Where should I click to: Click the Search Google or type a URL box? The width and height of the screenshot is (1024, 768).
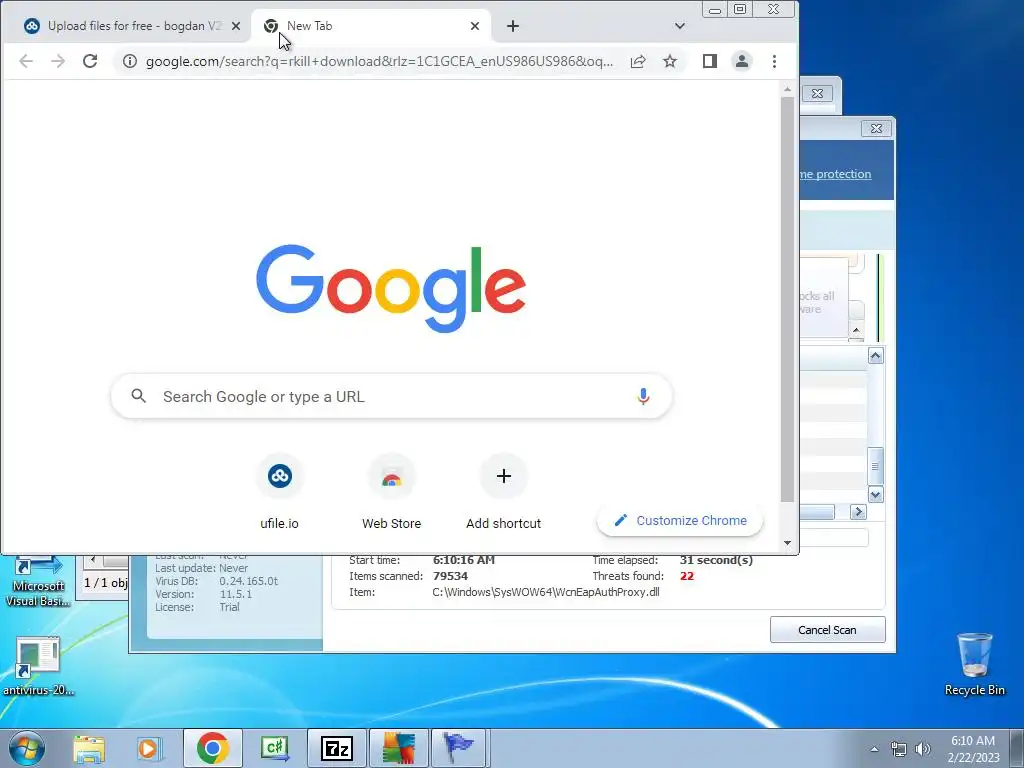tap(392, 396)
